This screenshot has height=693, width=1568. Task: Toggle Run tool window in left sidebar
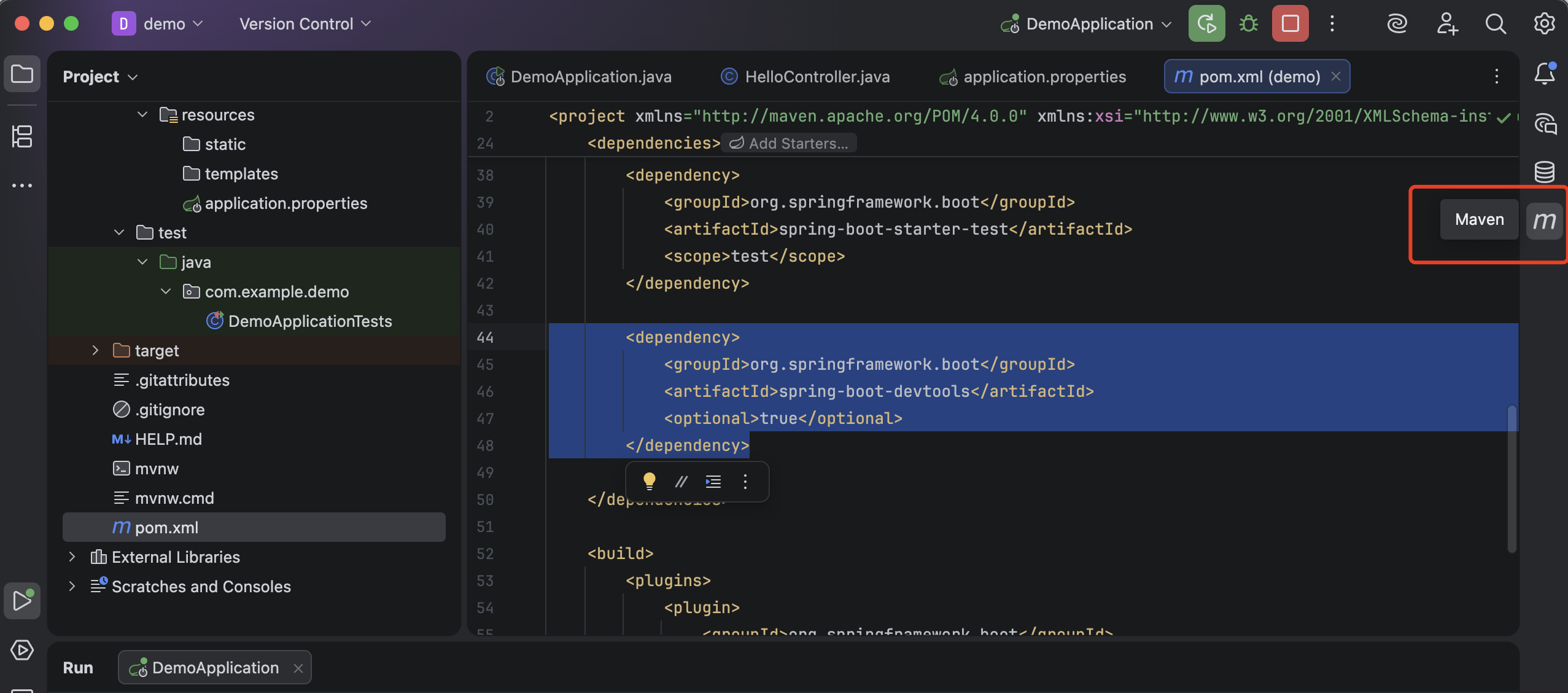[22, 600]
